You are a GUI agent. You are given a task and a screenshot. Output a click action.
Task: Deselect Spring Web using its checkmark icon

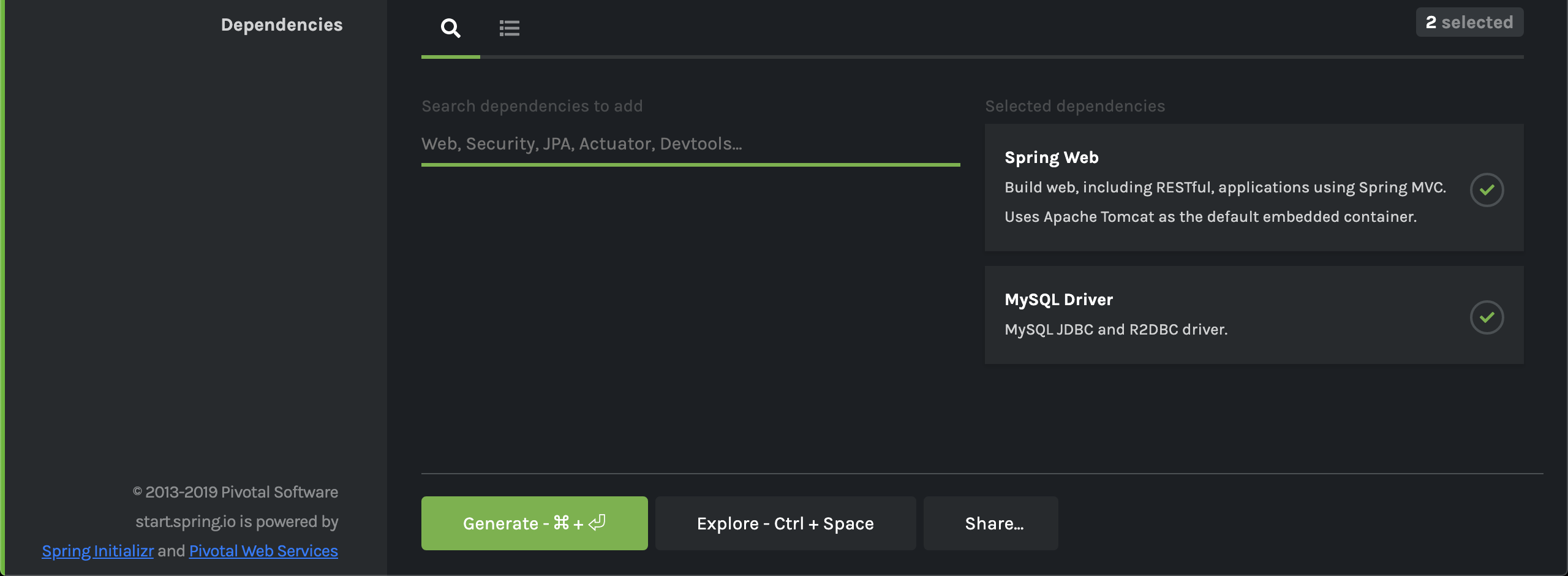(x=1487, y=190)
